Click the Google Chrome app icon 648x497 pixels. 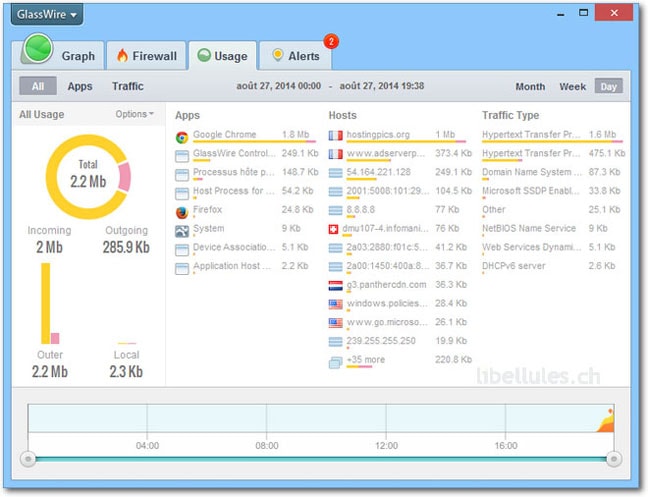tap(182, 137)
